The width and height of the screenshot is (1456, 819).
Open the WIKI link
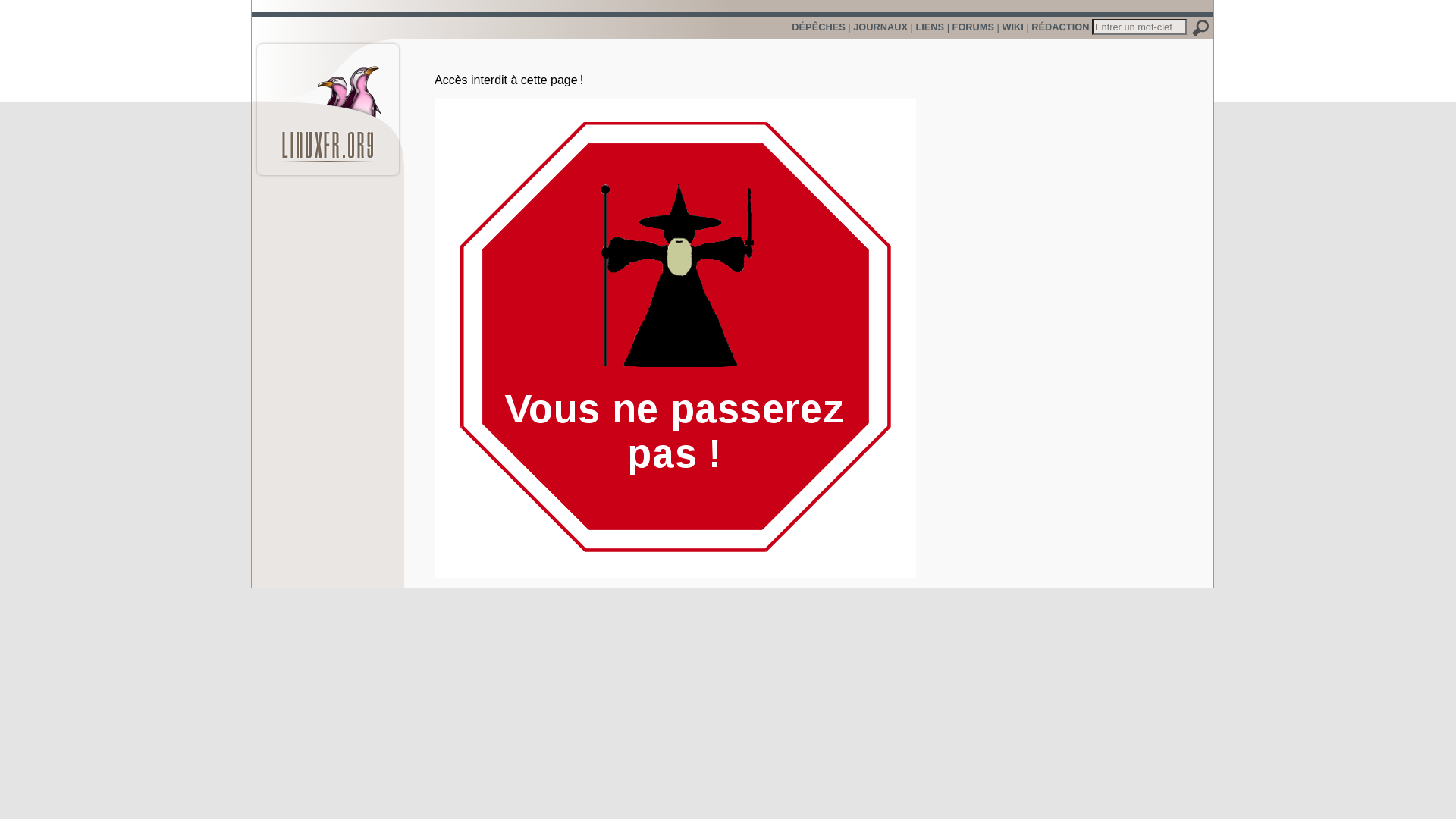pyautogui.click(x=1012, y=27)
